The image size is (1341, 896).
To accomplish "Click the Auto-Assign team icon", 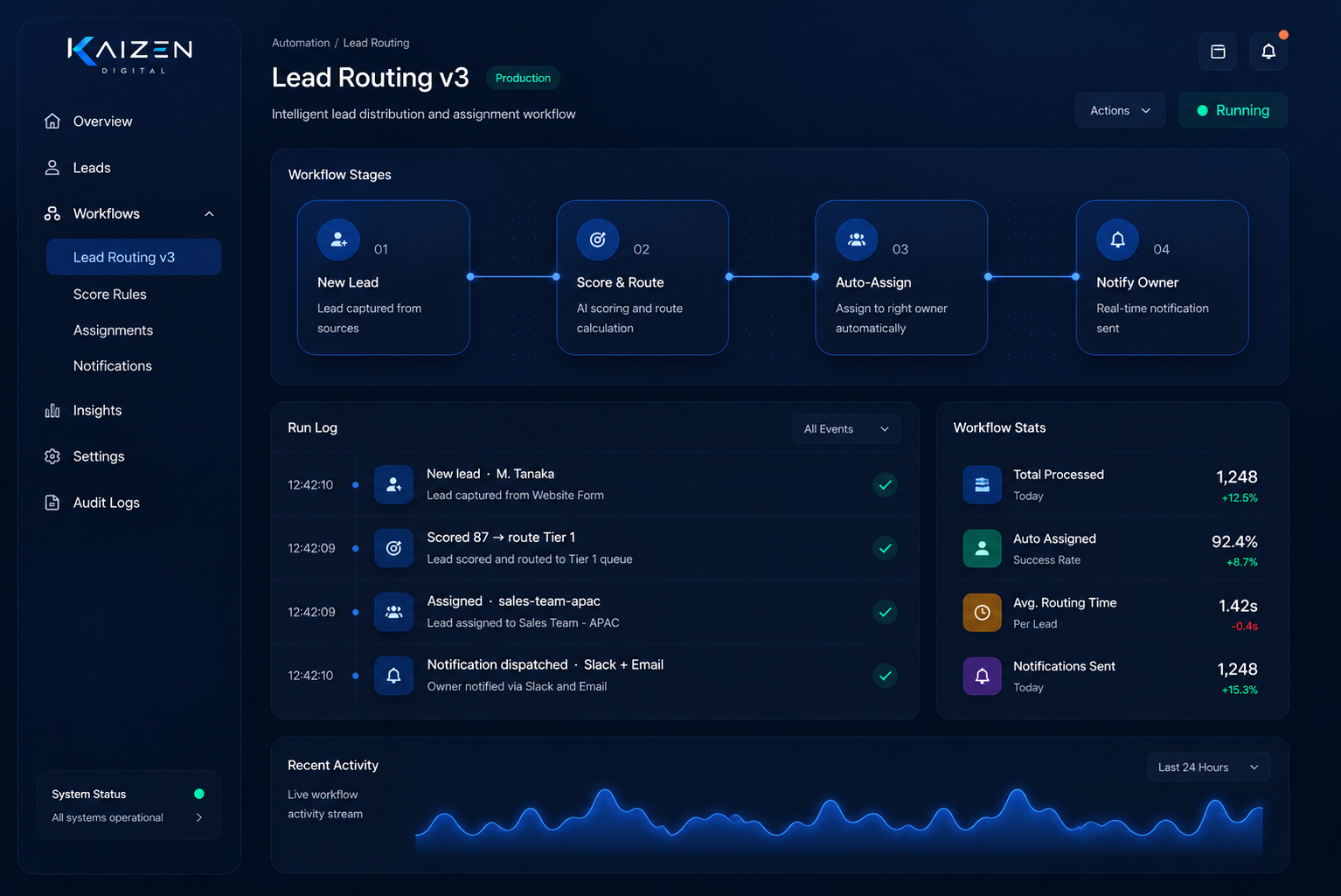I will (x=857, y=240).
